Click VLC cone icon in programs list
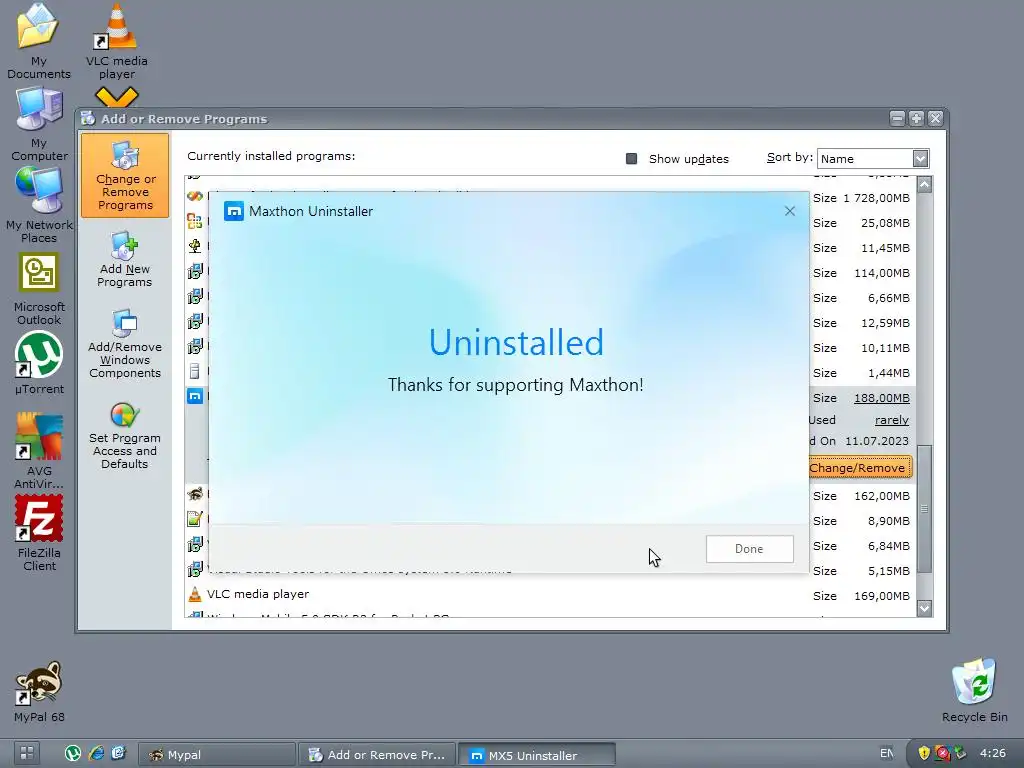 click(194, 594)
